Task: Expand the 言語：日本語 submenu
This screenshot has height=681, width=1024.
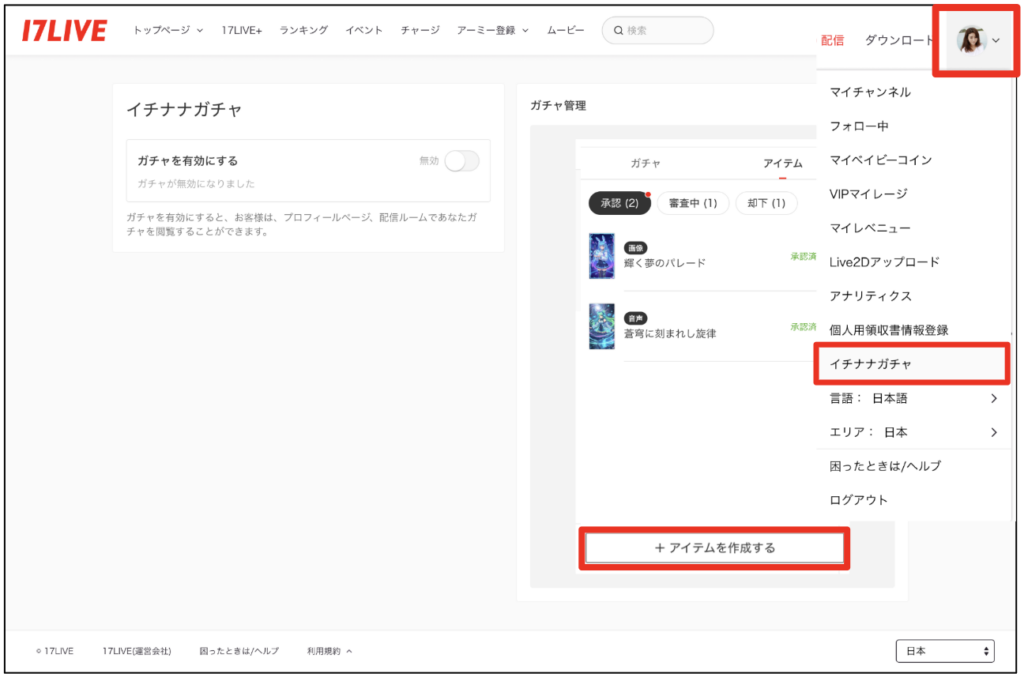Action: (x=913, y=398)
